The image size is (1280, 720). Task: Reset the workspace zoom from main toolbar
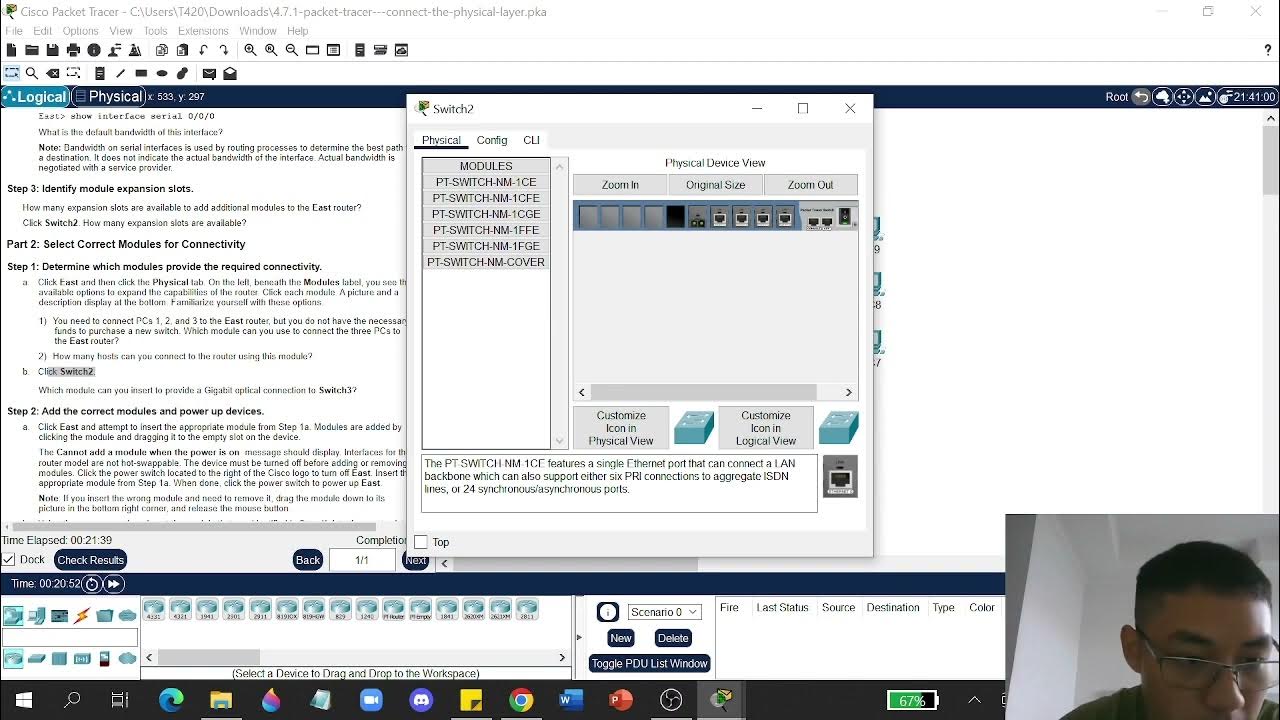[271, 50]
